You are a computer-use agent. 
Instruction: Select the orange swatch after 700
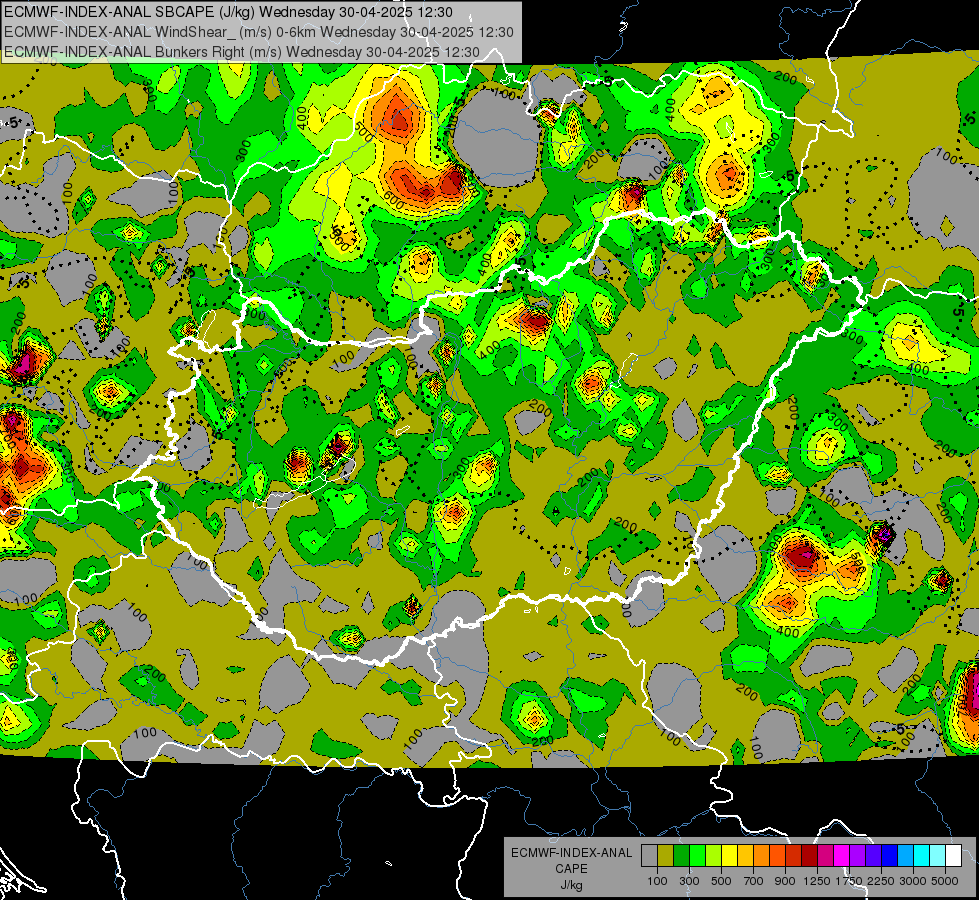pos(762,856)
